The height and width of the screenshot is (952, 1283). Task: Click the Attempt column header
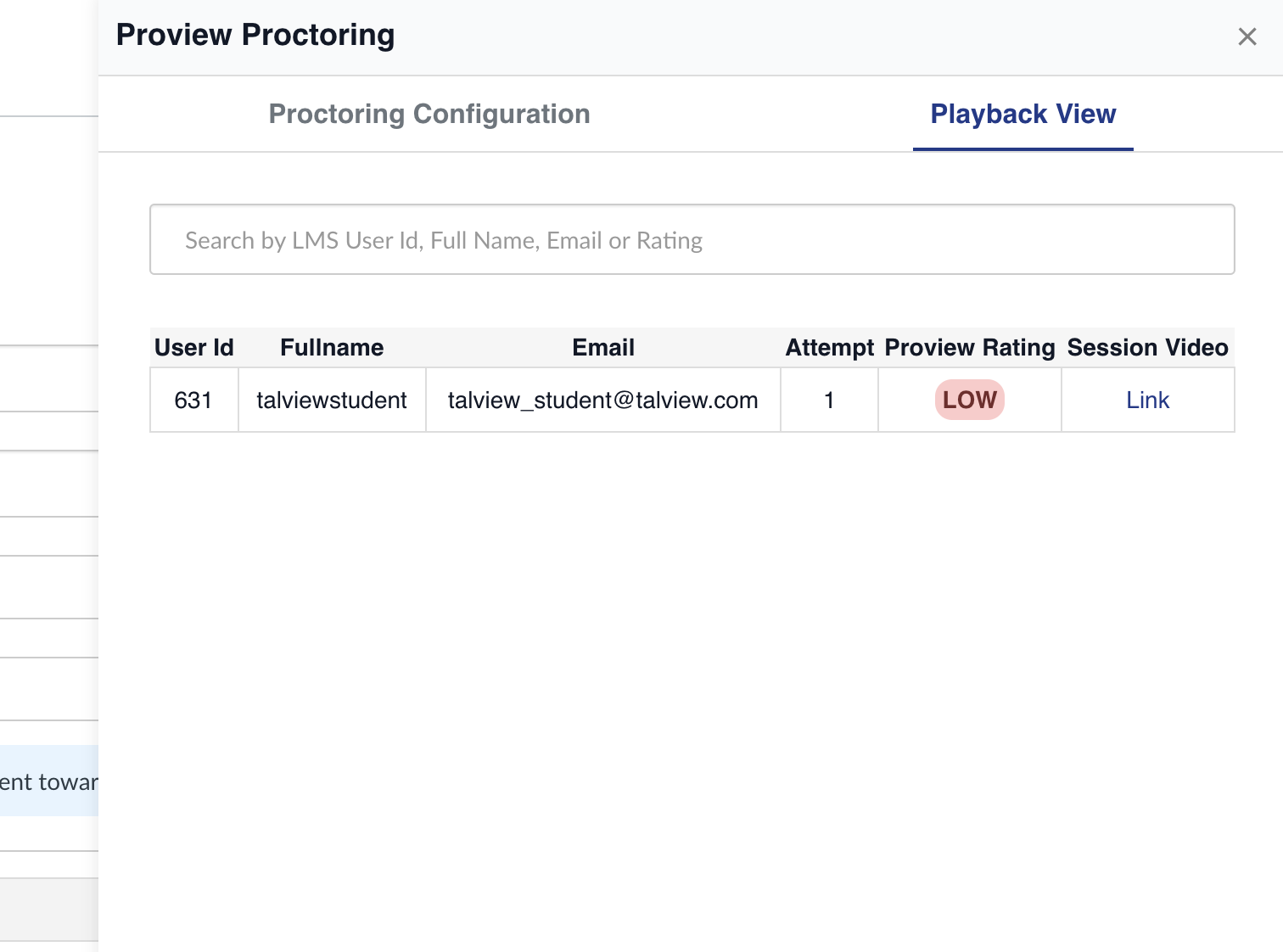click(829, 347)
